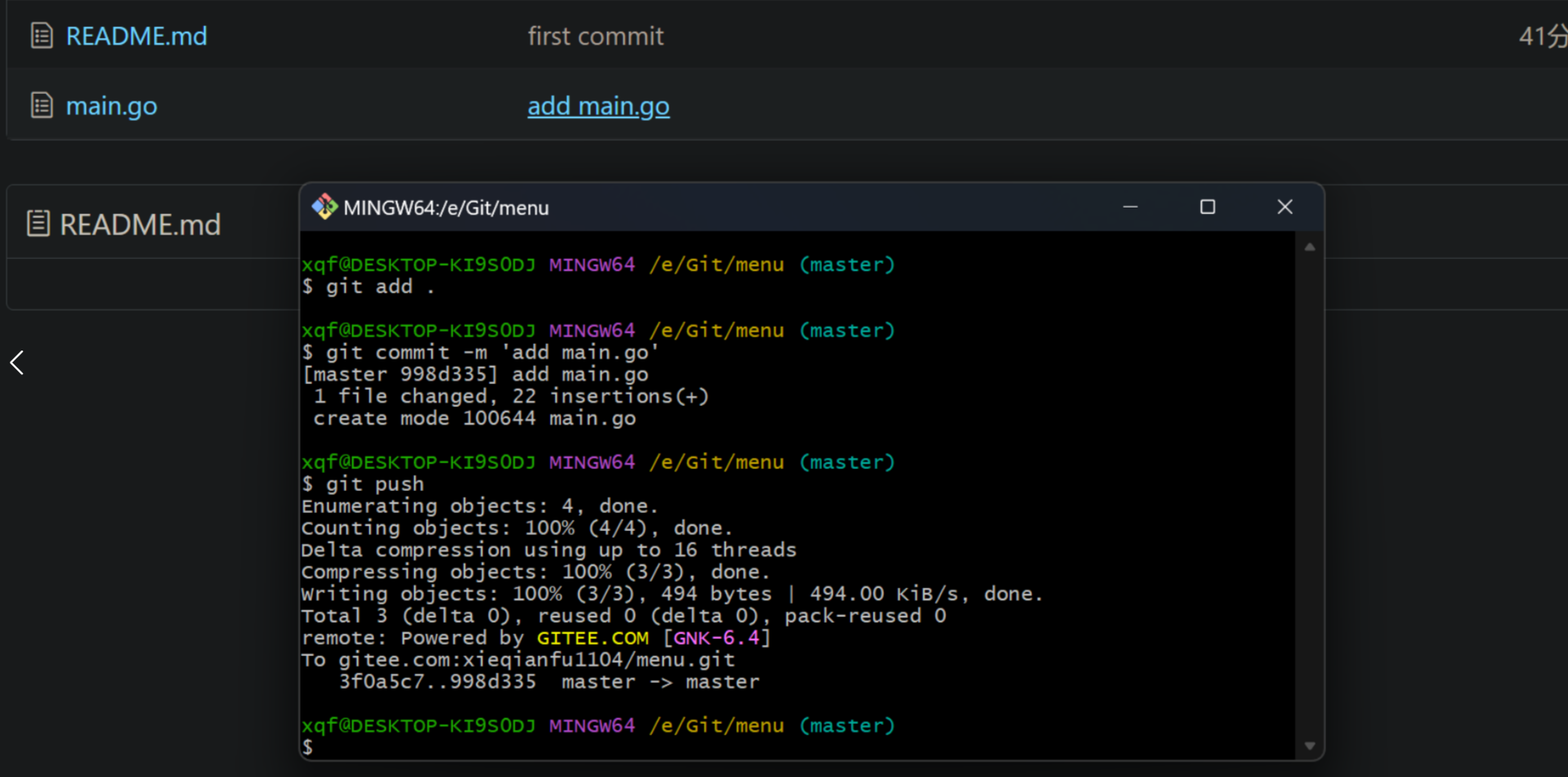Click the left chevron arrow to go back
Viewport: 1568px width, 777px height.
tap(17, 363)
